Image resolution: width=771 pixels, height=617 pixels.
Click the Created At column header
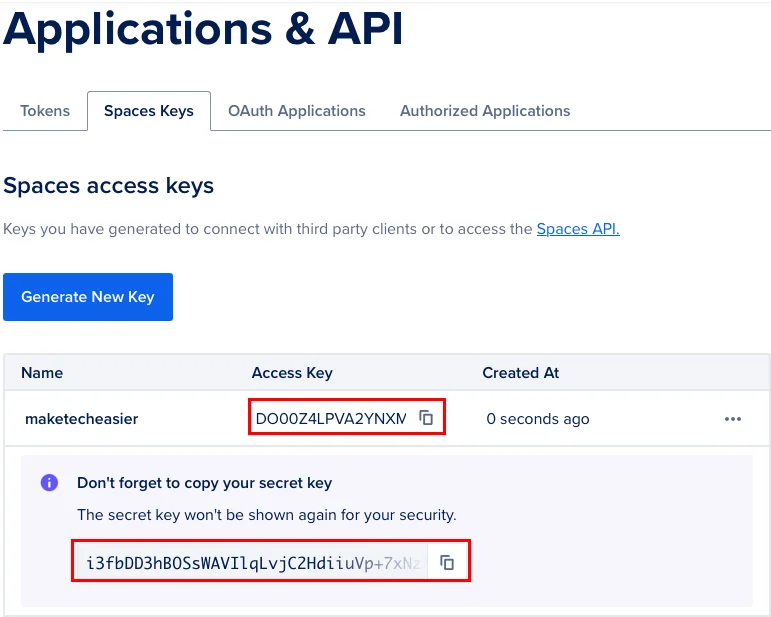point(521,373)
